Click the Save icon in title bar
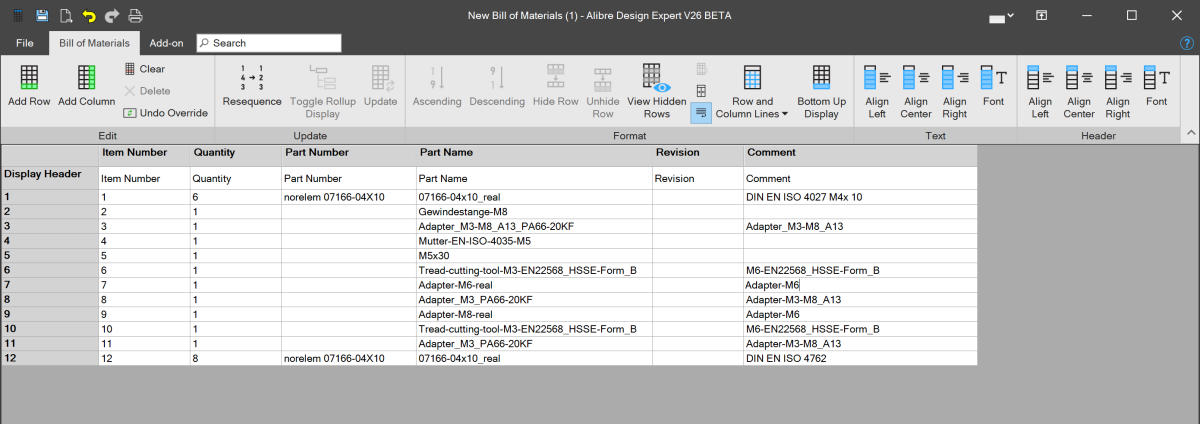Viewport: 1200px width, 424px height. click(x=42, y=15)
